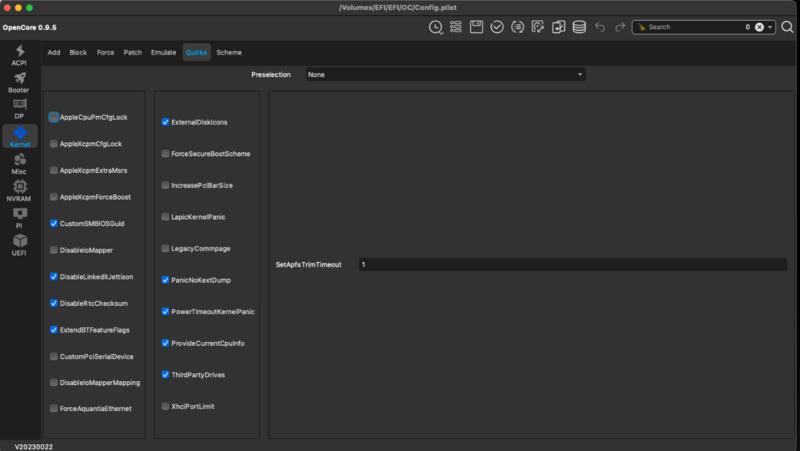
Task: Uncheck DisableLinkeditJettison
Action: pyautogui.click(x=54, y=277)
